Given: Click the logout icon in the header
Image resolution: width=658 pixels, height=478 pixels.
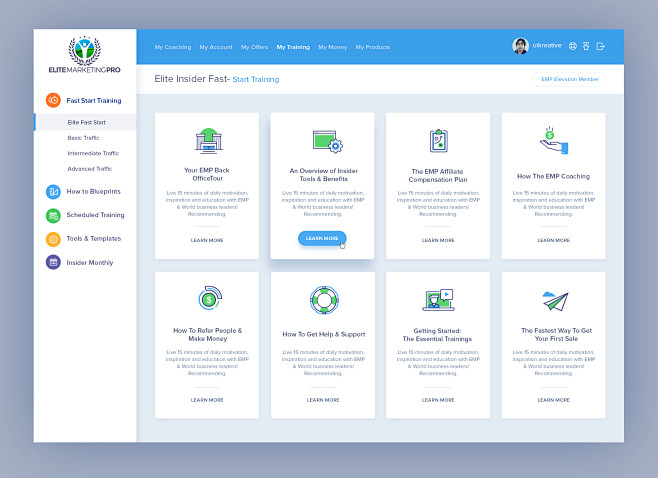Looking at the screenshot, I should (x=601, y=46).
